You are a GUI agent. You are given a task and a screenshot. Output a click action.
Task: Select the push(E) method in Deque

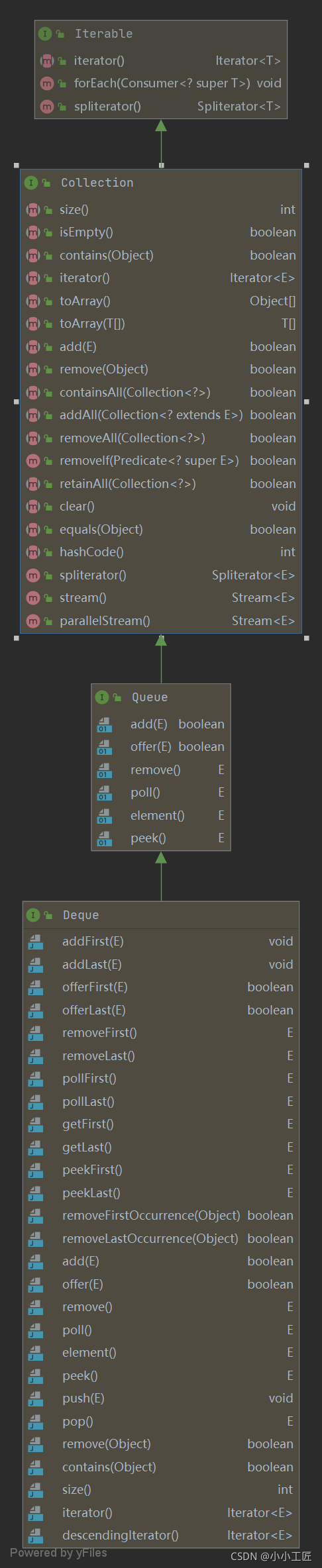161,1398
